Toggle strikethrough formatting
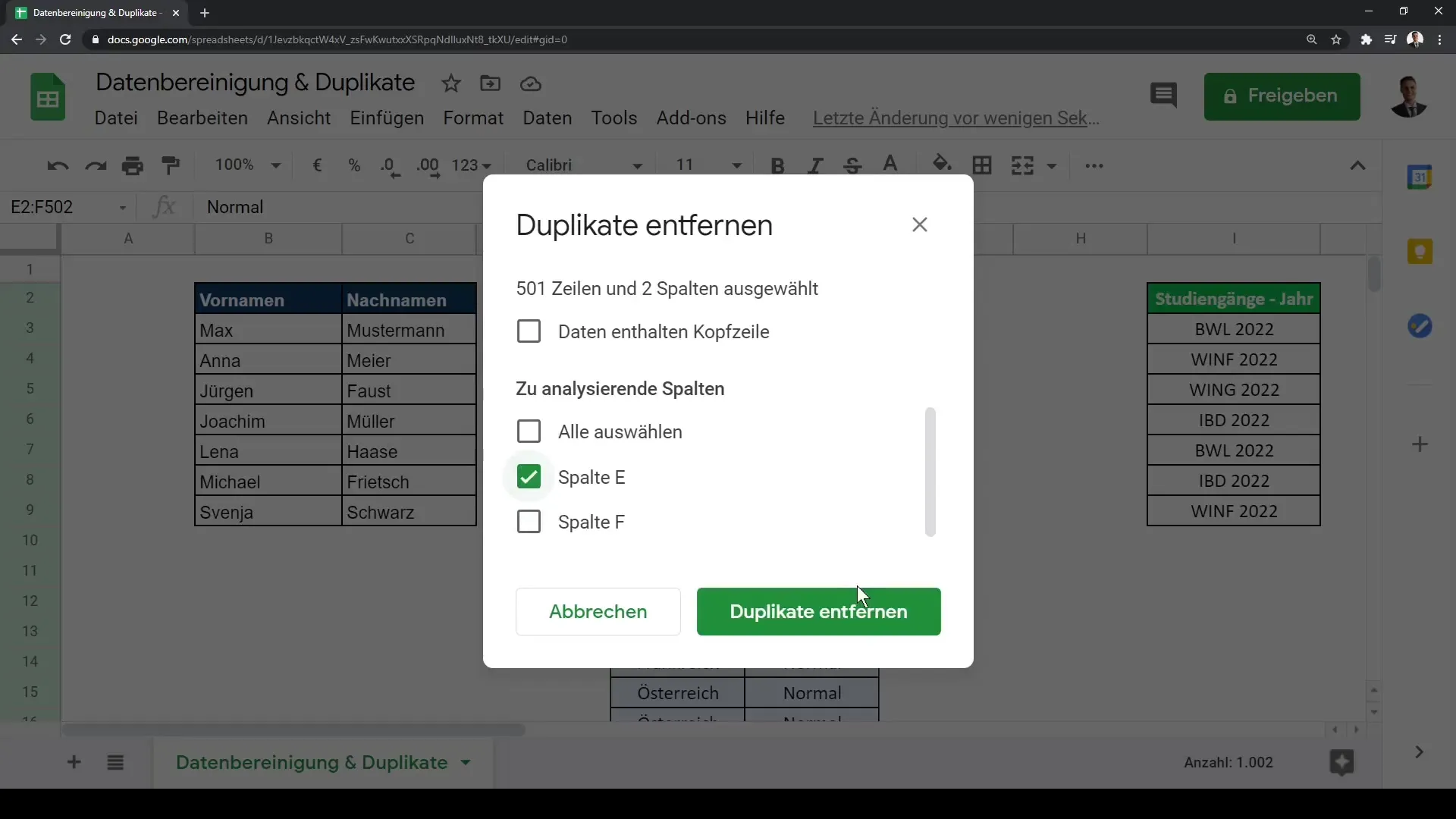Image resolution: width=1456 pixels, height=819 pixels. [852, 165]
